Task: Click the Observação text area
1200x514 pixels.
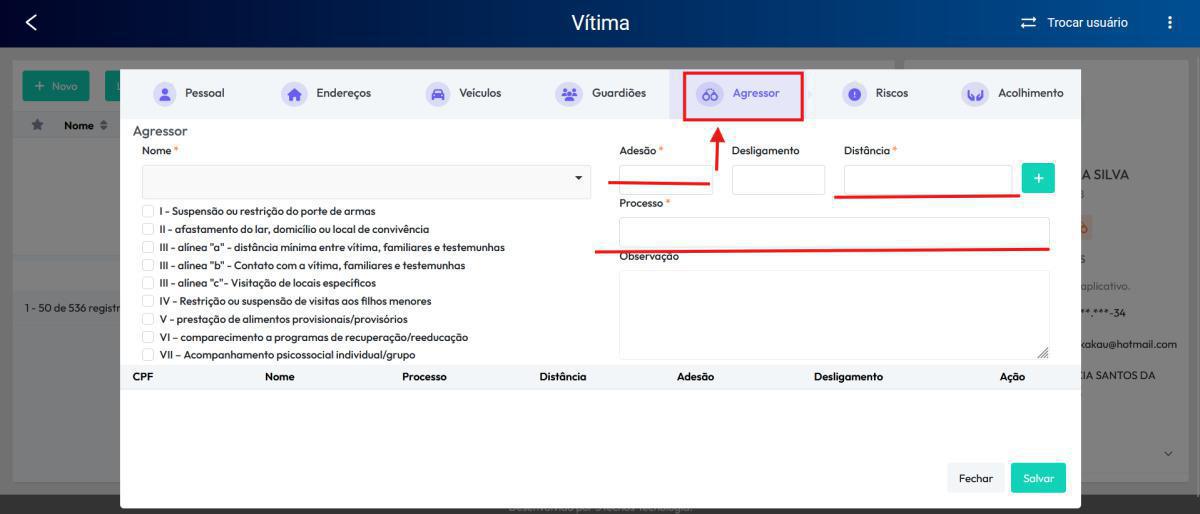Action: click(834, 314)
